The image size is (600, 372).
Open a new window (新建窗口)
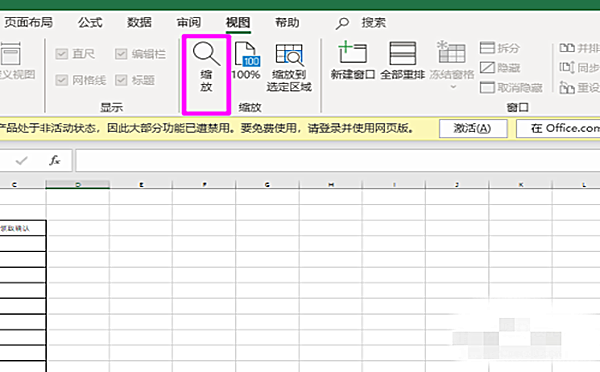[x=352, y=60]
